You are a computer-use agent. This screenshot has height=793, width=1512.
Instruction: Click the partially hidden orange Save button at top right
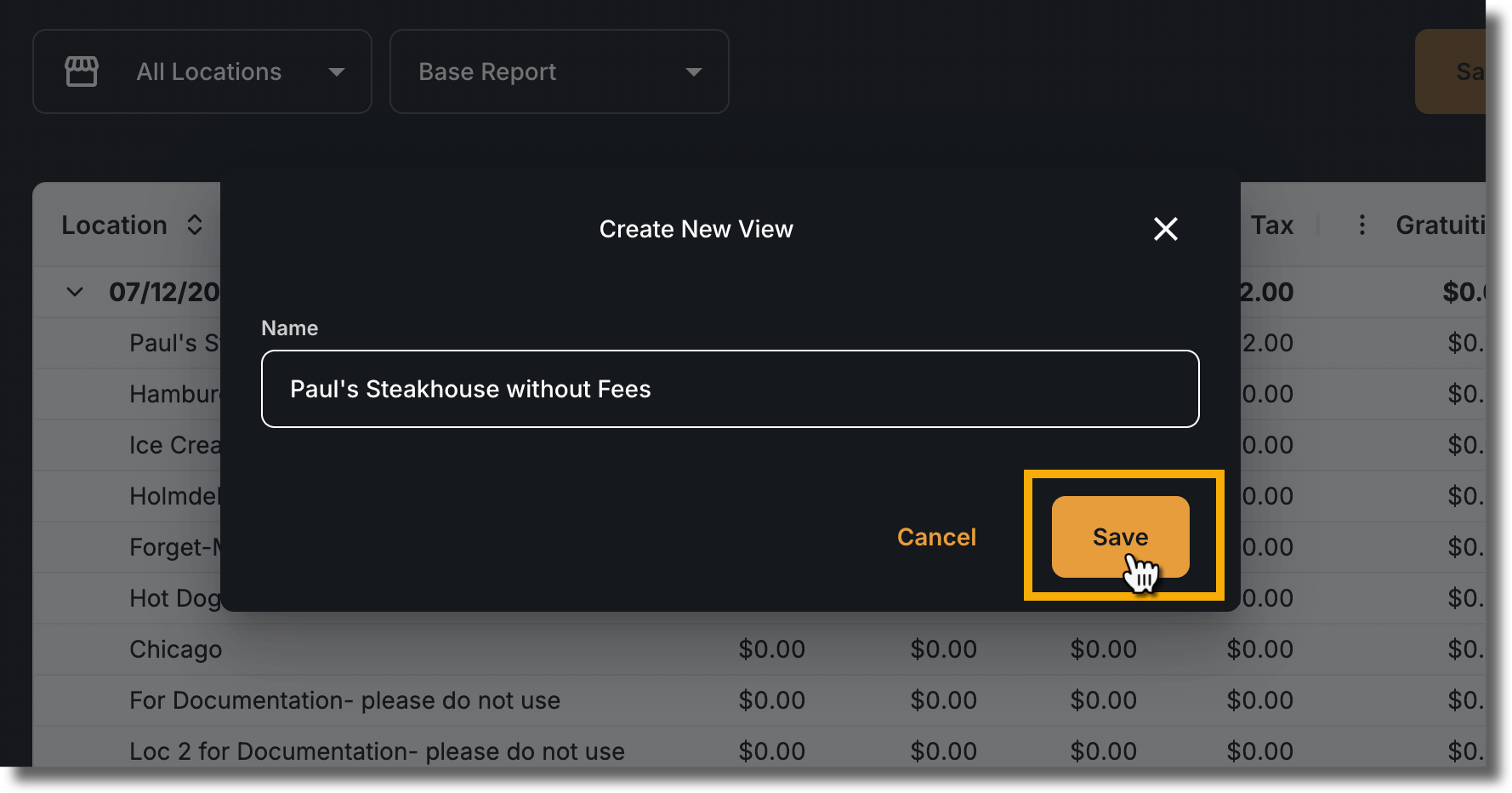click(x=1450, y=71)
